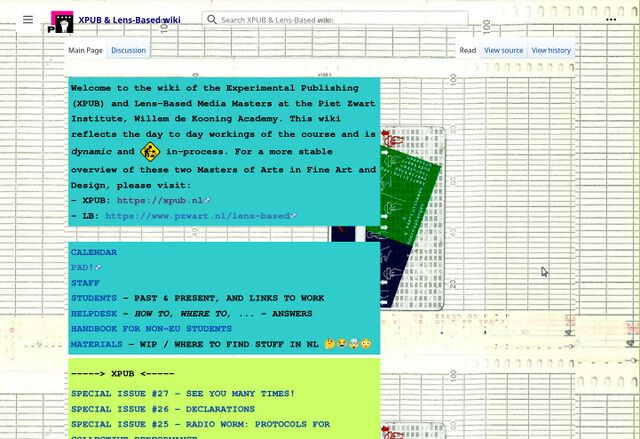Open the PAD! external link
The height and width of the screenshot is (439, 640).
click(84, 268)
